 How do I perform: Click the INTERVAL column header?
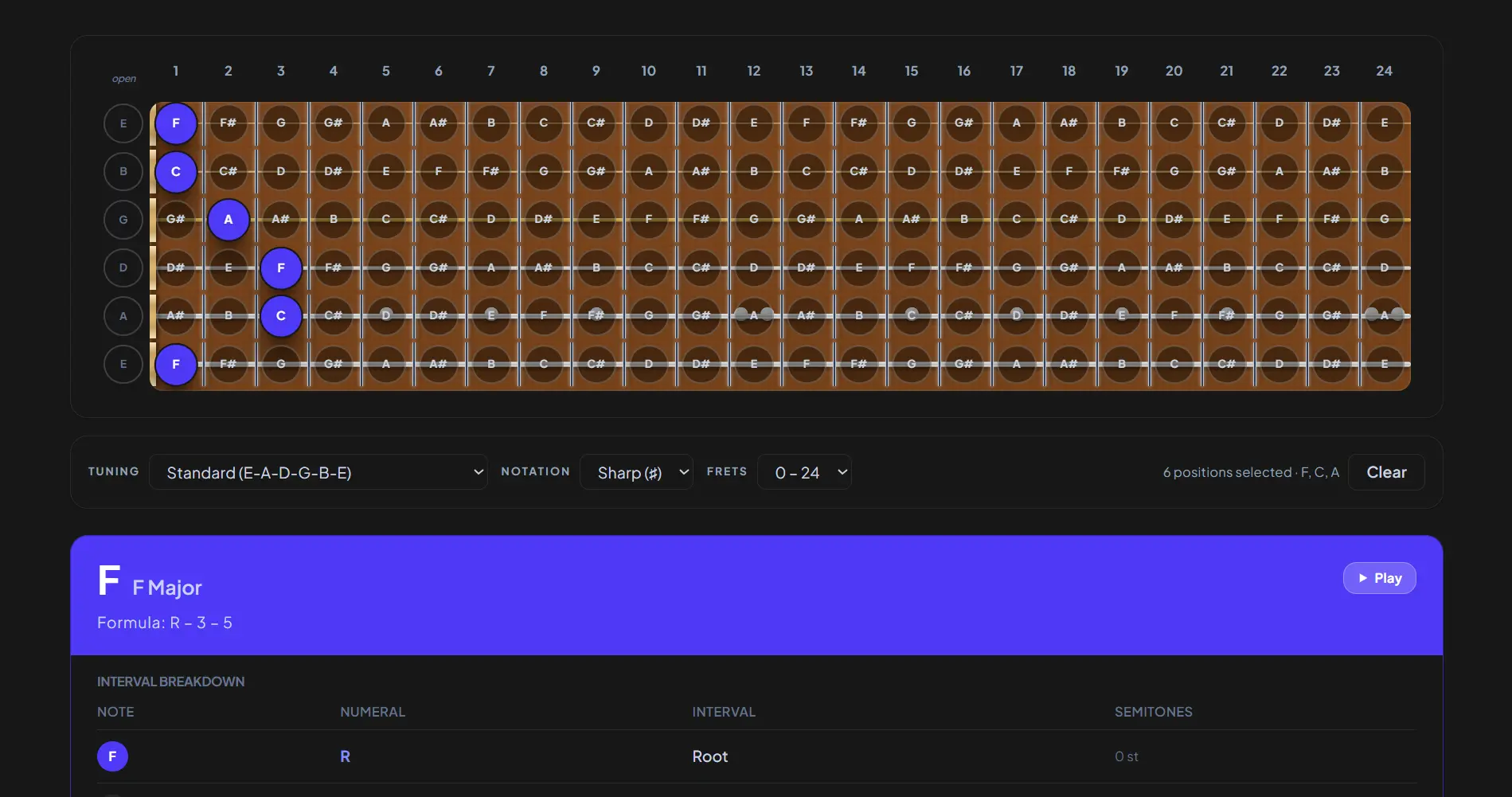(724, 712)
